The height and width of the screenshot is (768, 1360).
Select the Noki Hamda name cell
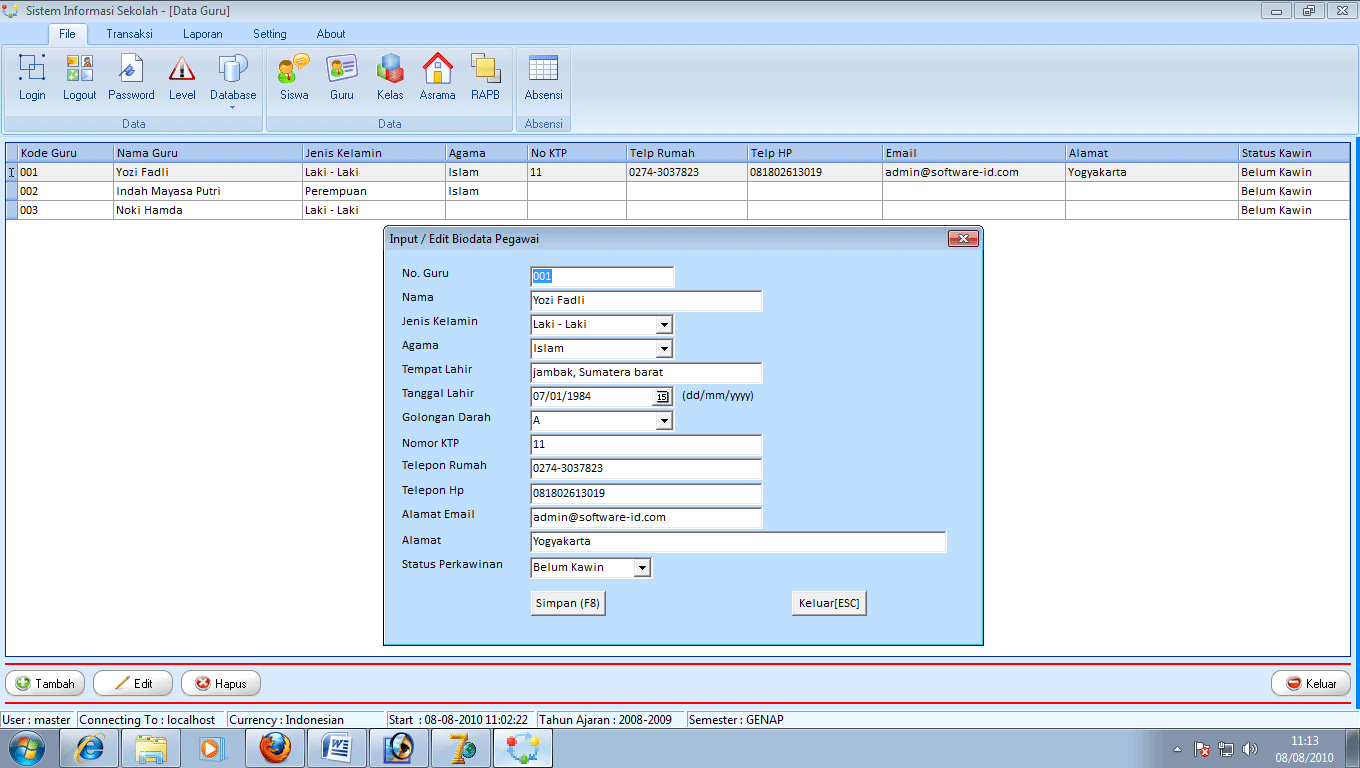coord(208,210)
